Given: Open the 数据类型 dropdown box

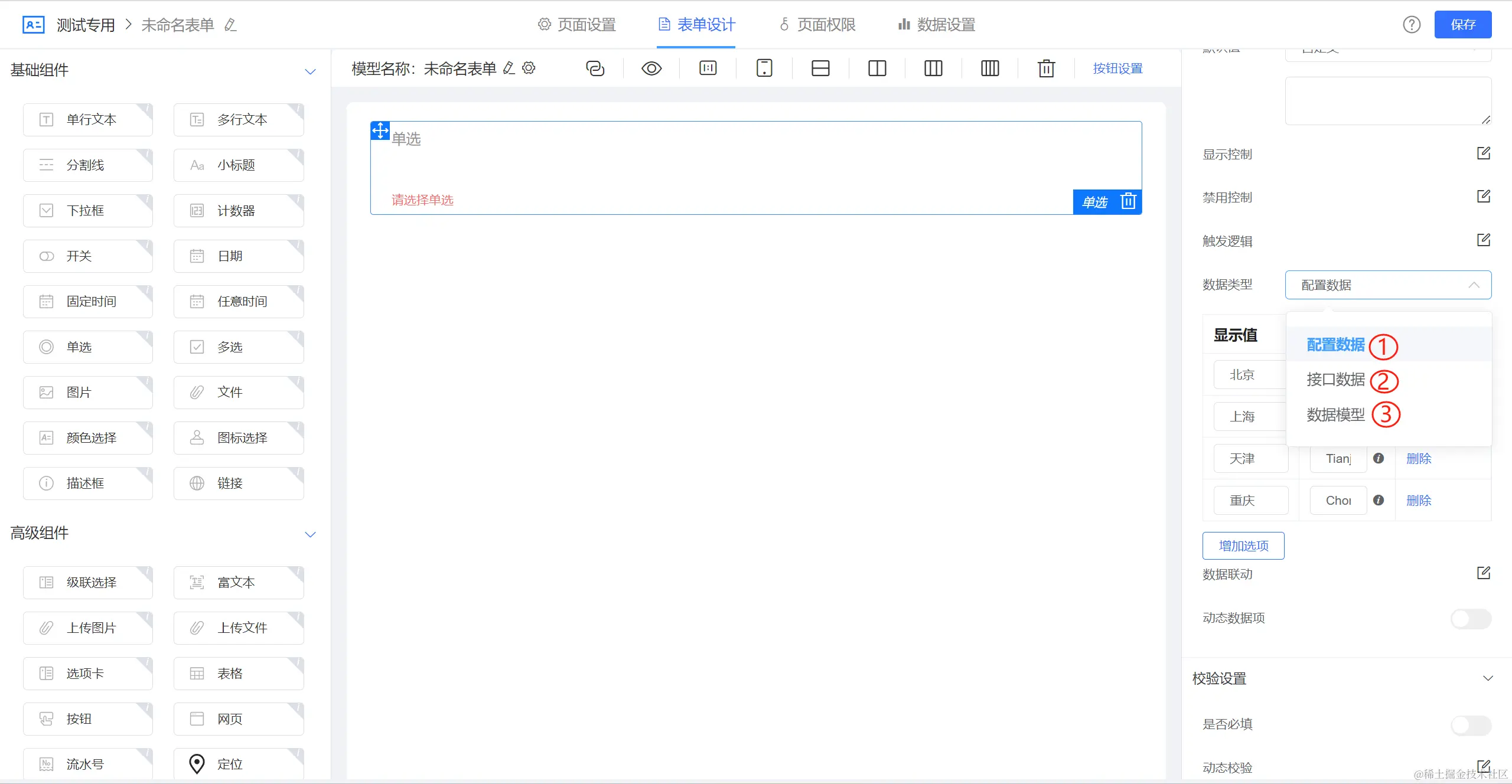Looking at the screenshot, I should click(1387, 285).
